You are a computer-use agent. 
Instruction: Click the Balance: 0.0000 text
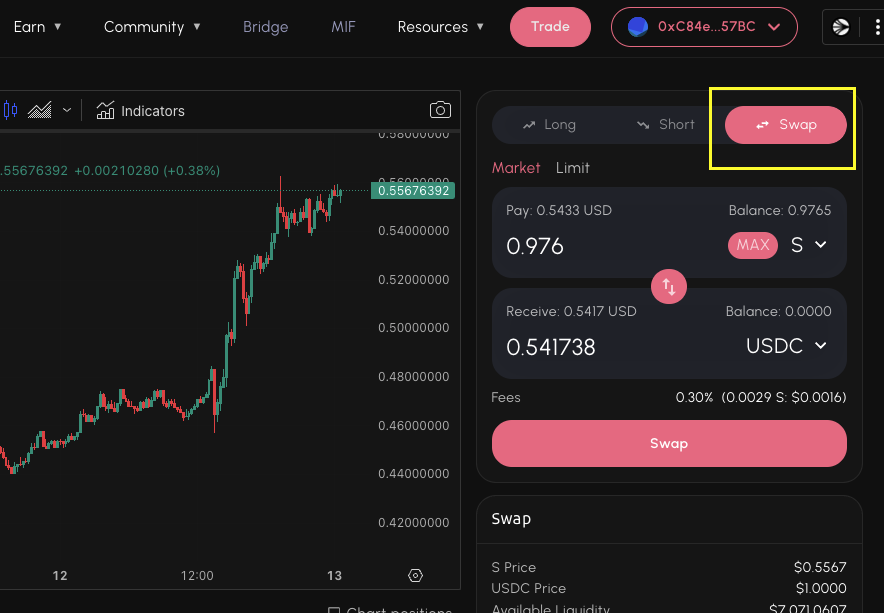(778, 311)
